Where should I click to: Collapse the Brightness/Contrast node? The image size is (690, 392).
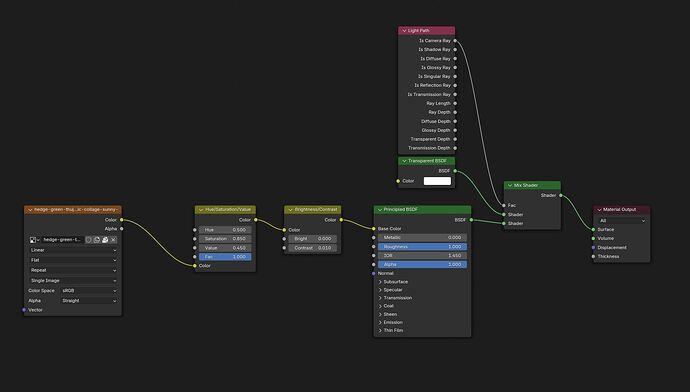click(x=290, y=210)
